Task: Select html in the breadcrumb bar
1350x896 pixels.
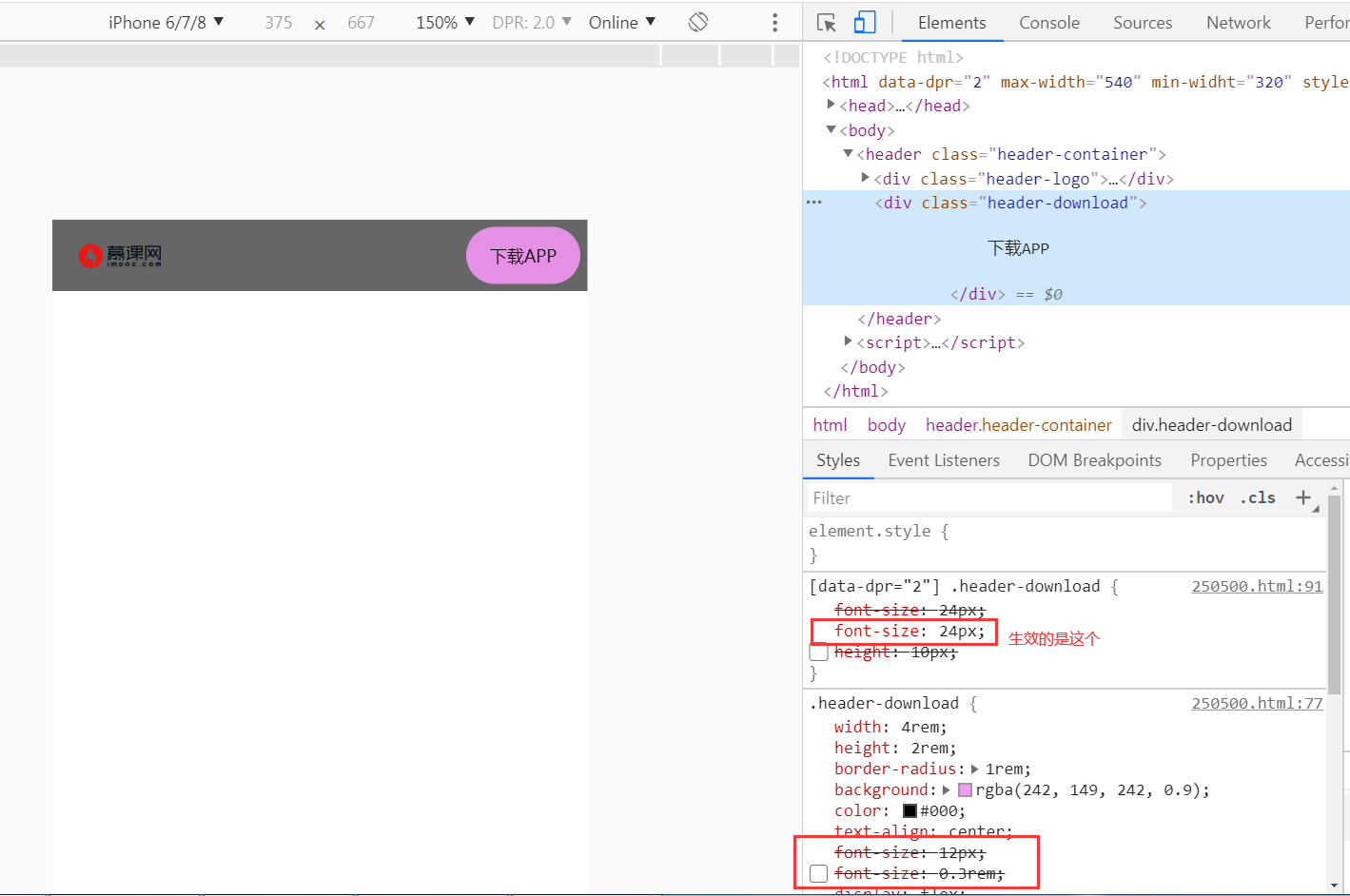Action: (x=830, y=425)
